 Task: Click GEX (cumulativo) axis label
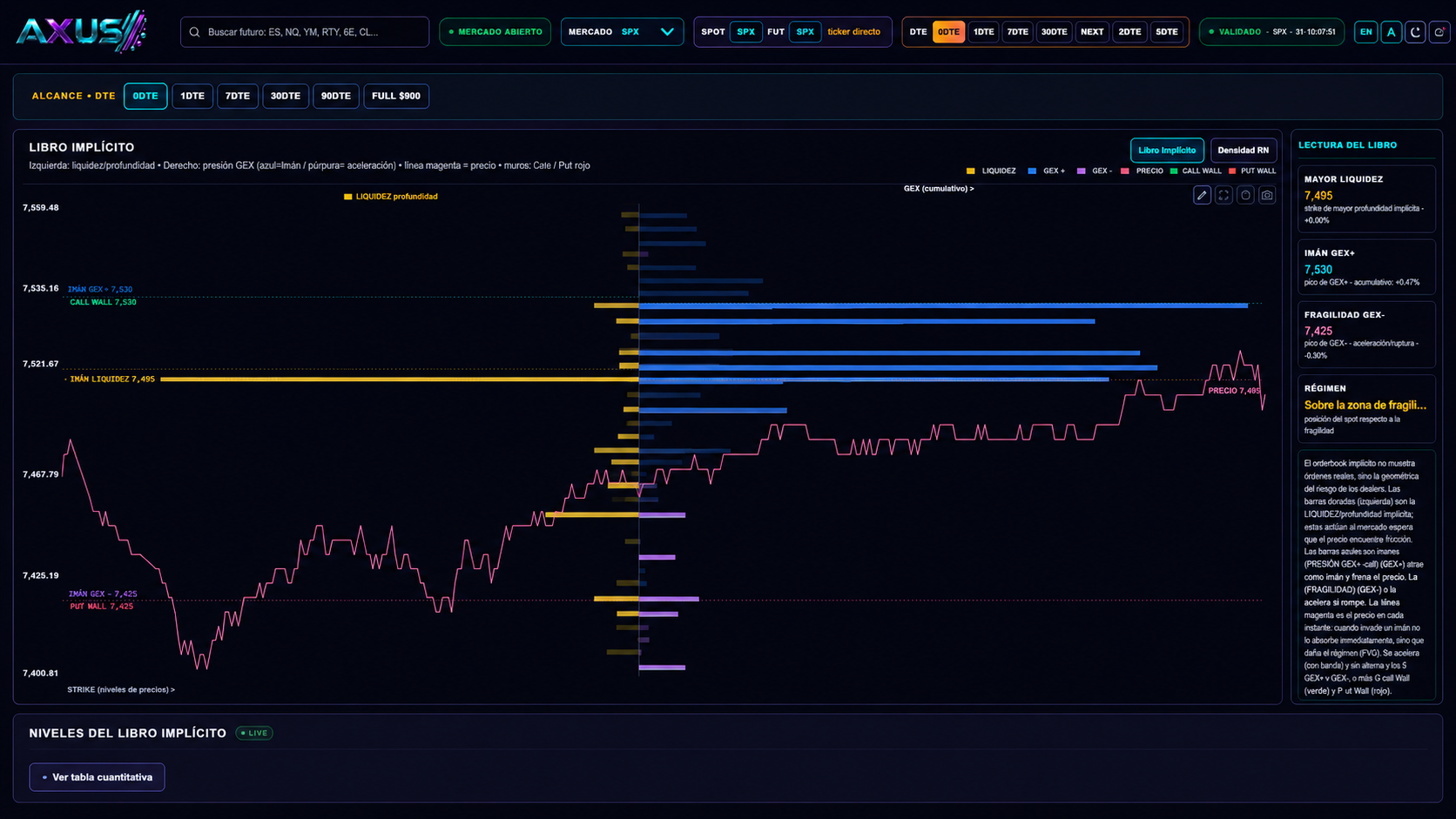tap(939, 189)
